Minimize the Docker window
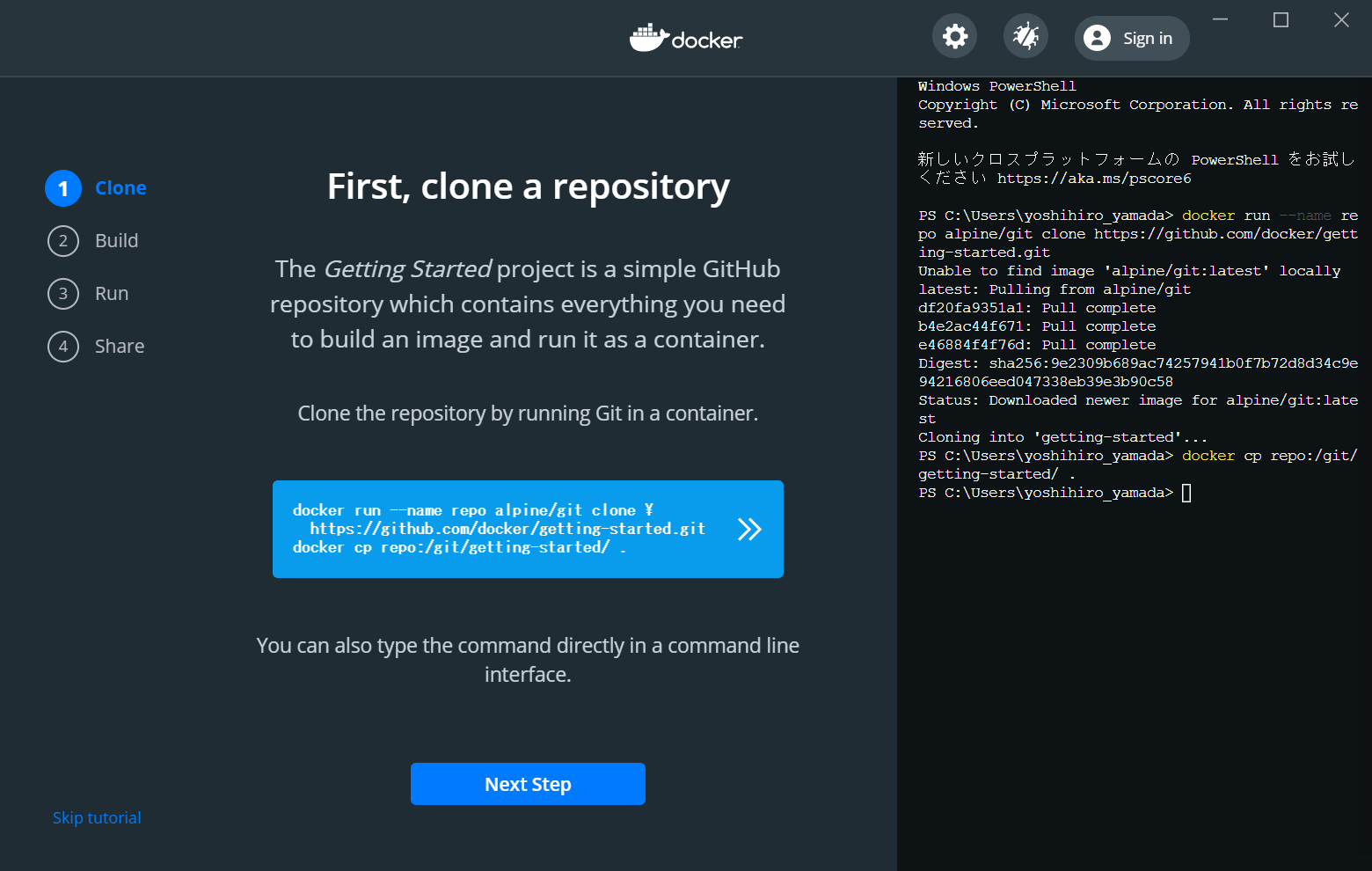Viewport: 1372px width, 871px height. point(1221,19)
